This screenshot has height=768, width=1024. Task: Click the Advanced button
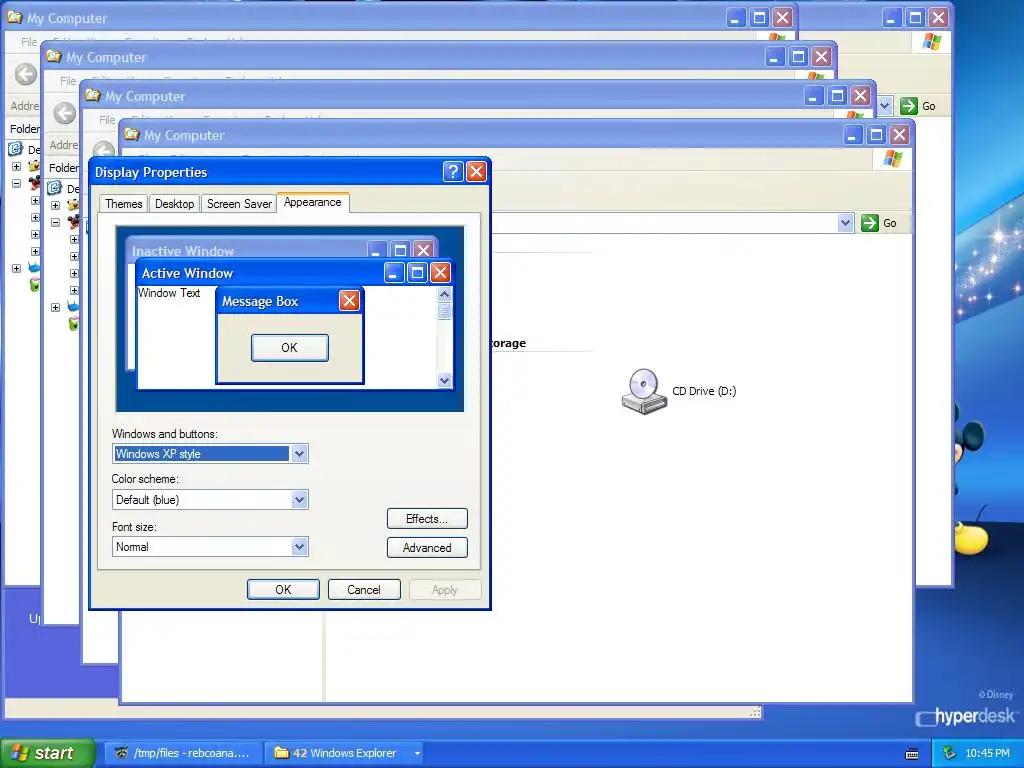(427, 547)
